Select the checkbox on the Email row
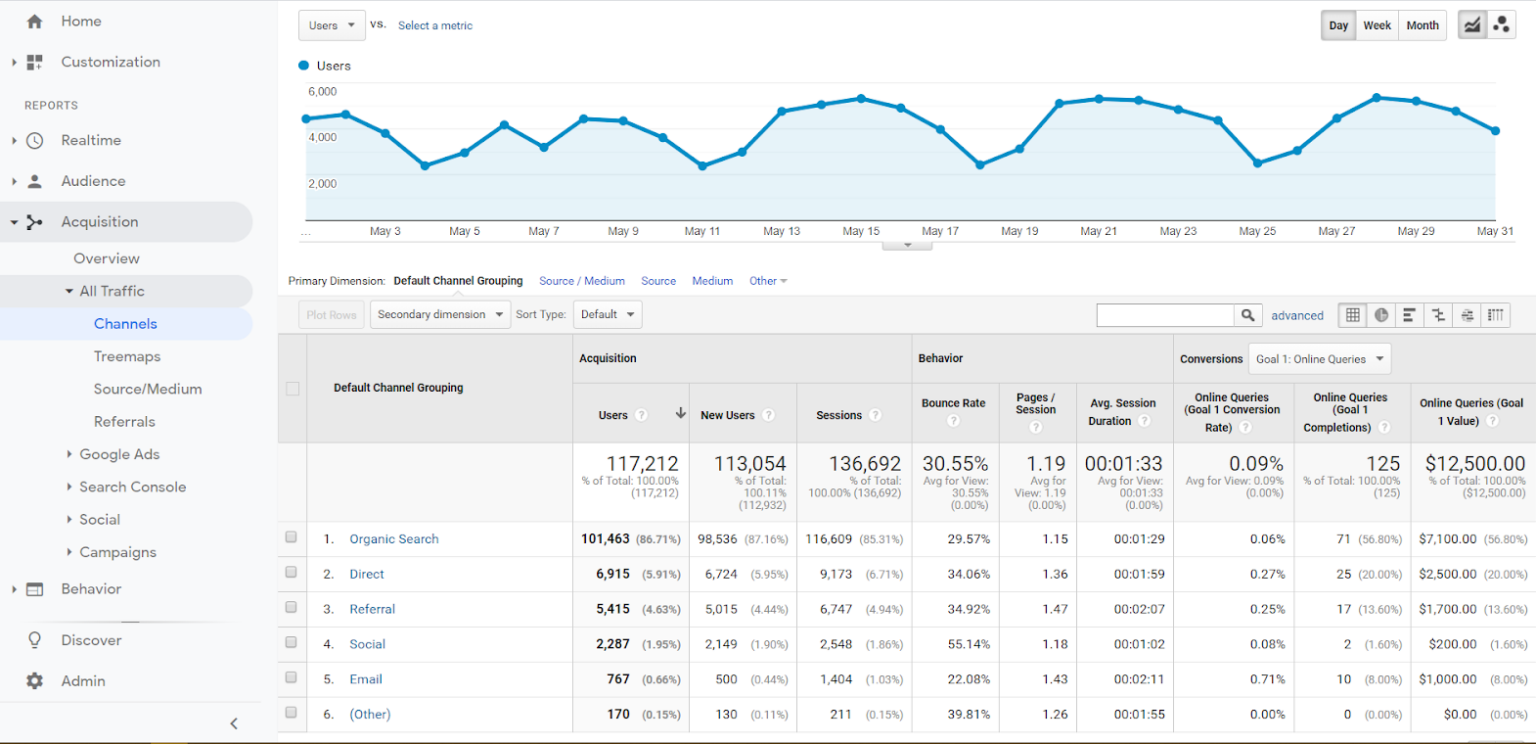Viewport: 1536px width, 744px height. 291,678
